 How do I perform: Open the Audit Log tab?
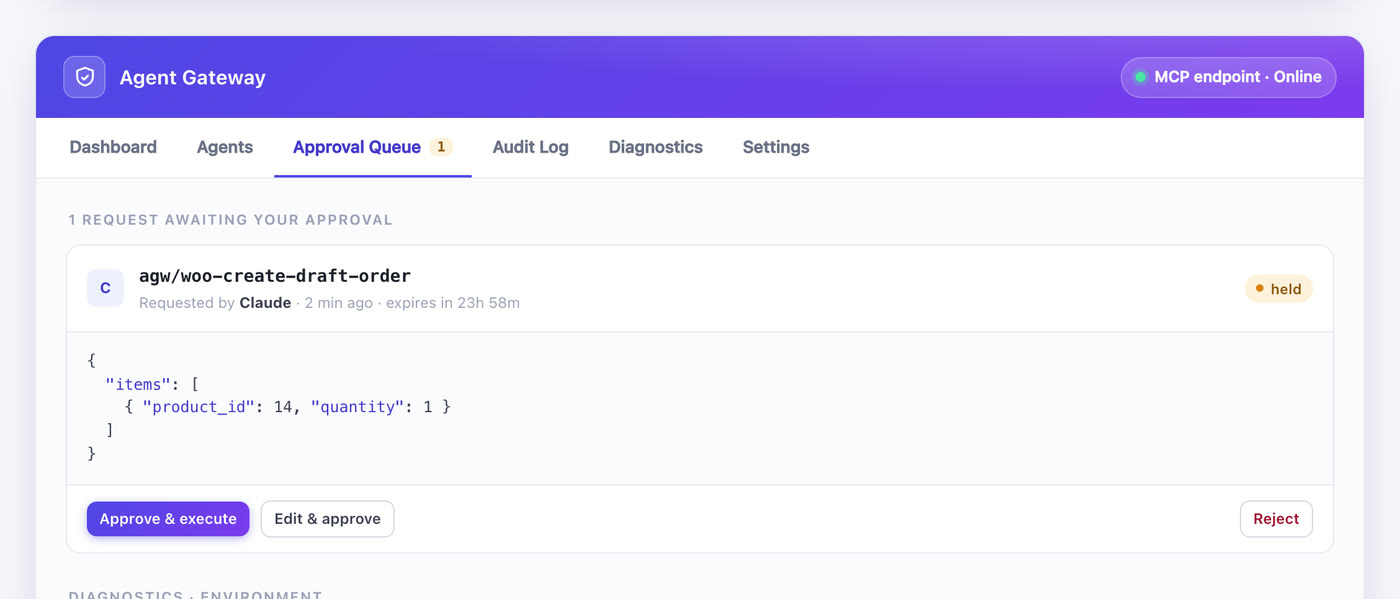coord(530,147)
